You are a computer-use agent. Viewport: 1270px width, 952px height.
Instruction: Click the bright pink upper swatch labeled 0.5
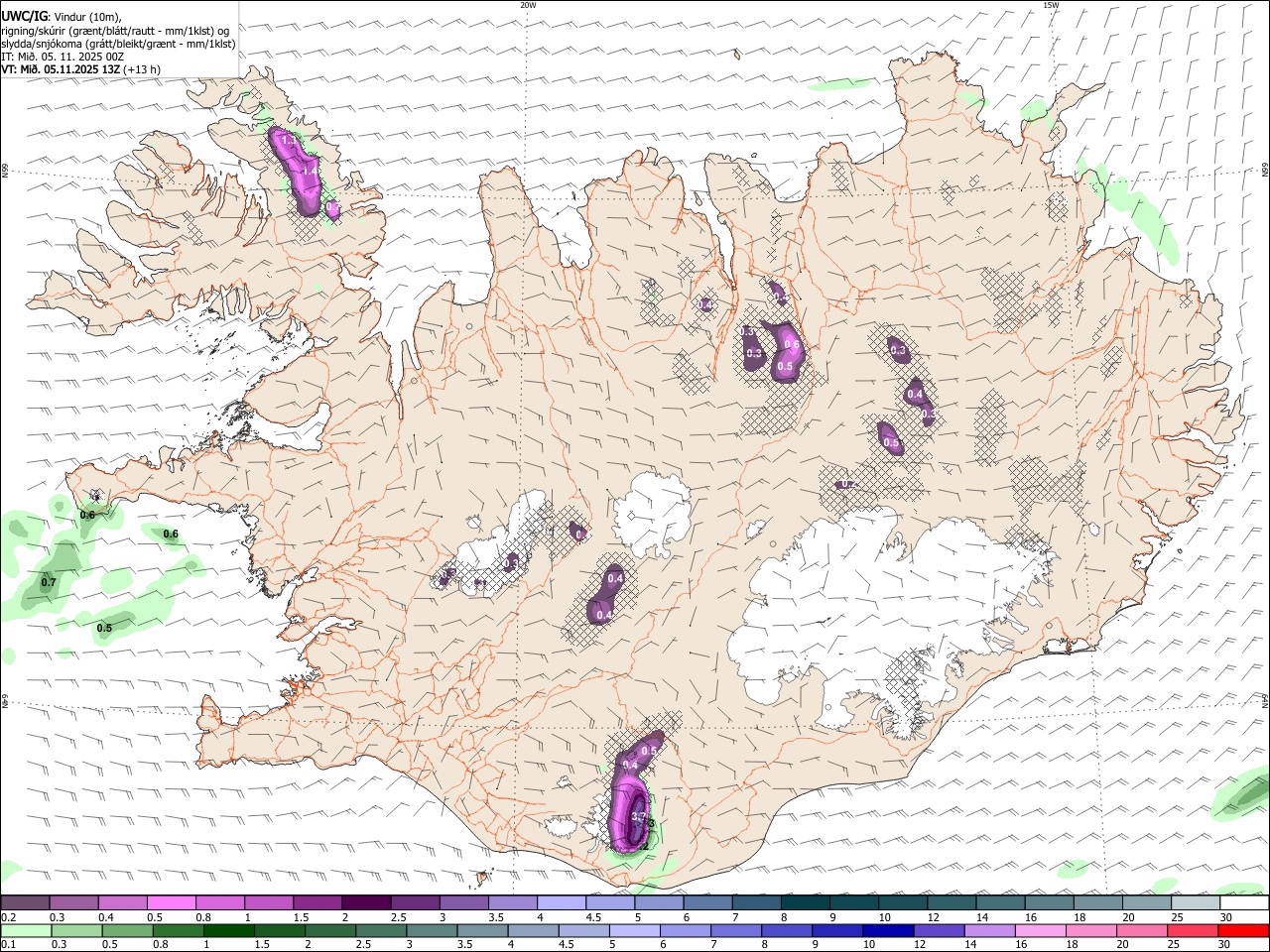171,902
